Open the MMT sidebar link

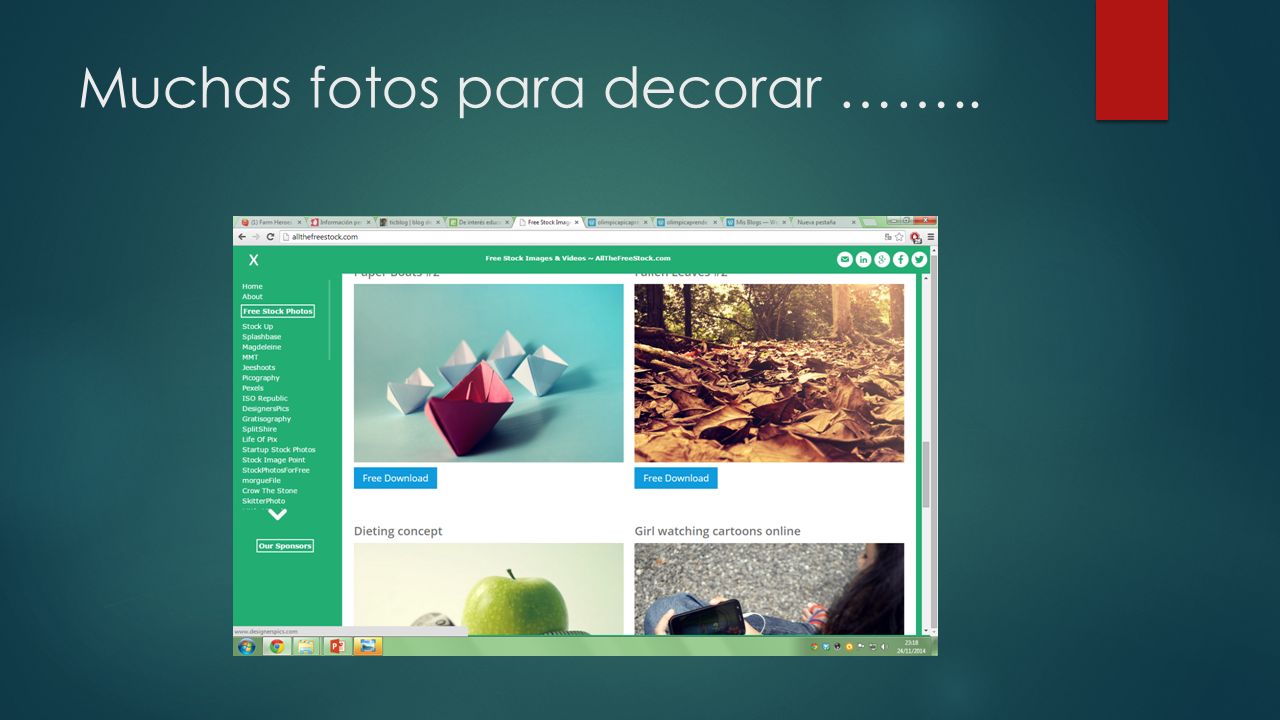point(250,357)
